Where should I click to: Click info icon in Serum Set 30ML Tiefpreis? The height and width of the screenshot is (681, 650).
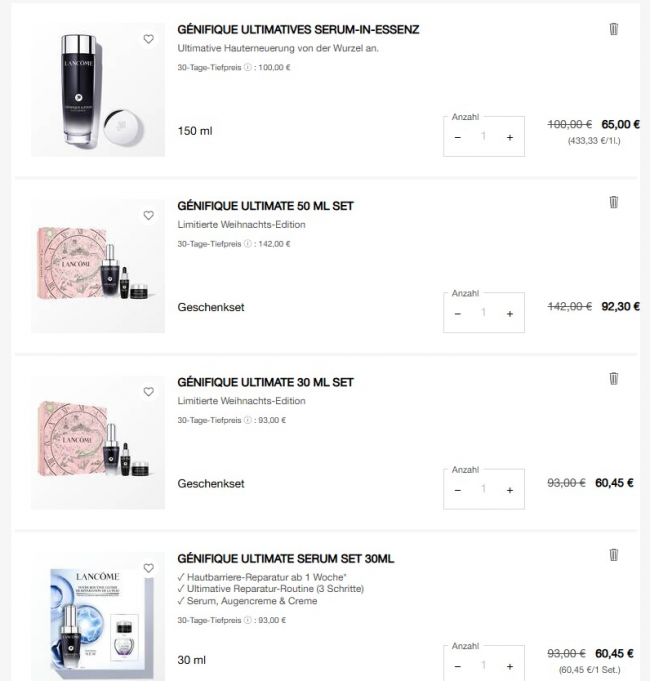pos(247,620)
